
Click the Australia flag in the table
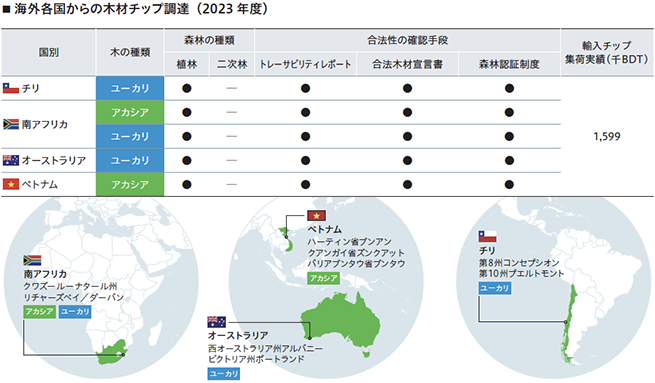pos(11,160)
